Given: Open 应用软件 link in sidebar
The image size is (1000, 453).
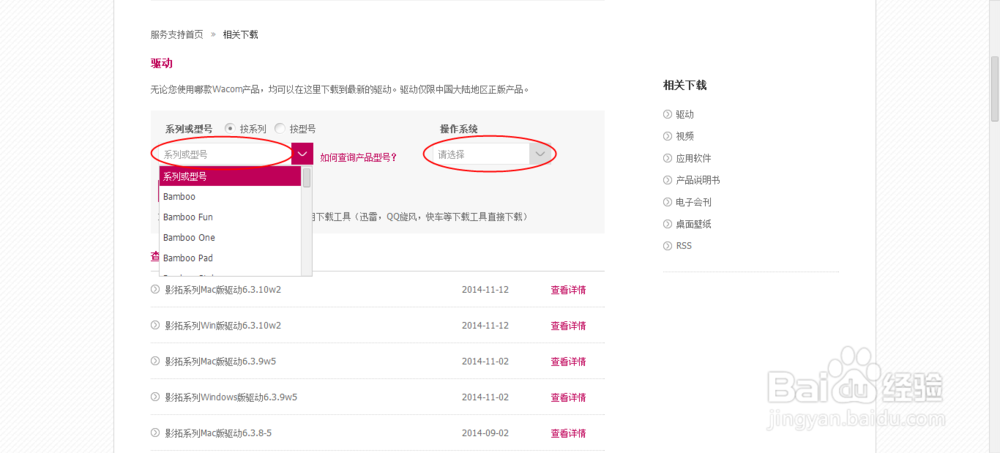Looking at the screenshot, I should [694, 158].
